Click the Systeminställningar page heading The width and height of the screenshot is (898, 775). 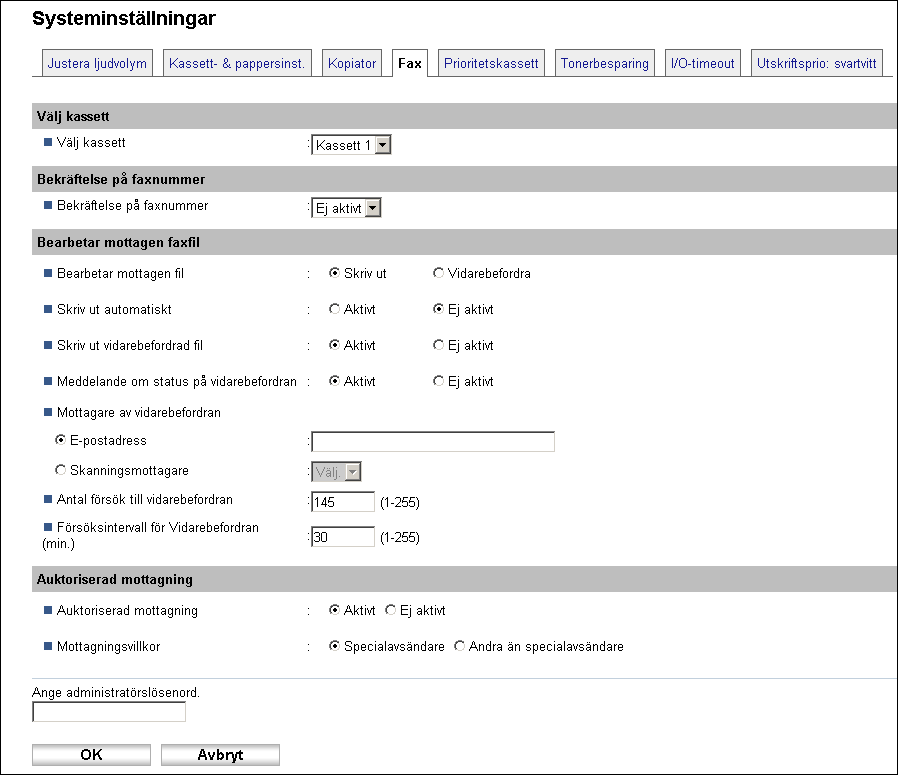click(x=124, y=18)
